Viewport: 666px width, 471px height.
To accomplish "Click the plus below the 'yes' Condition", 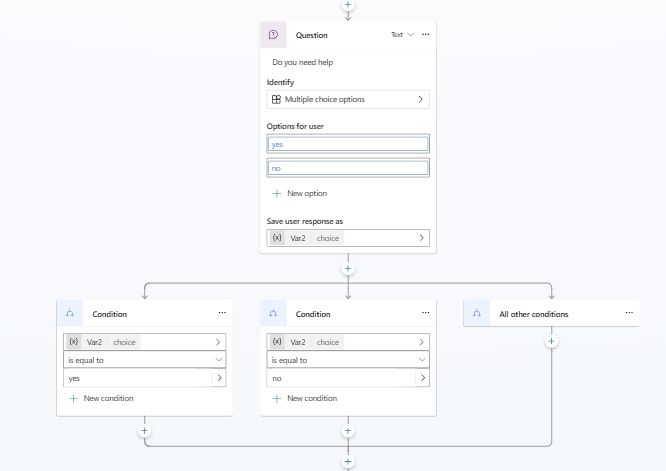I will click(x=144, y=431).
